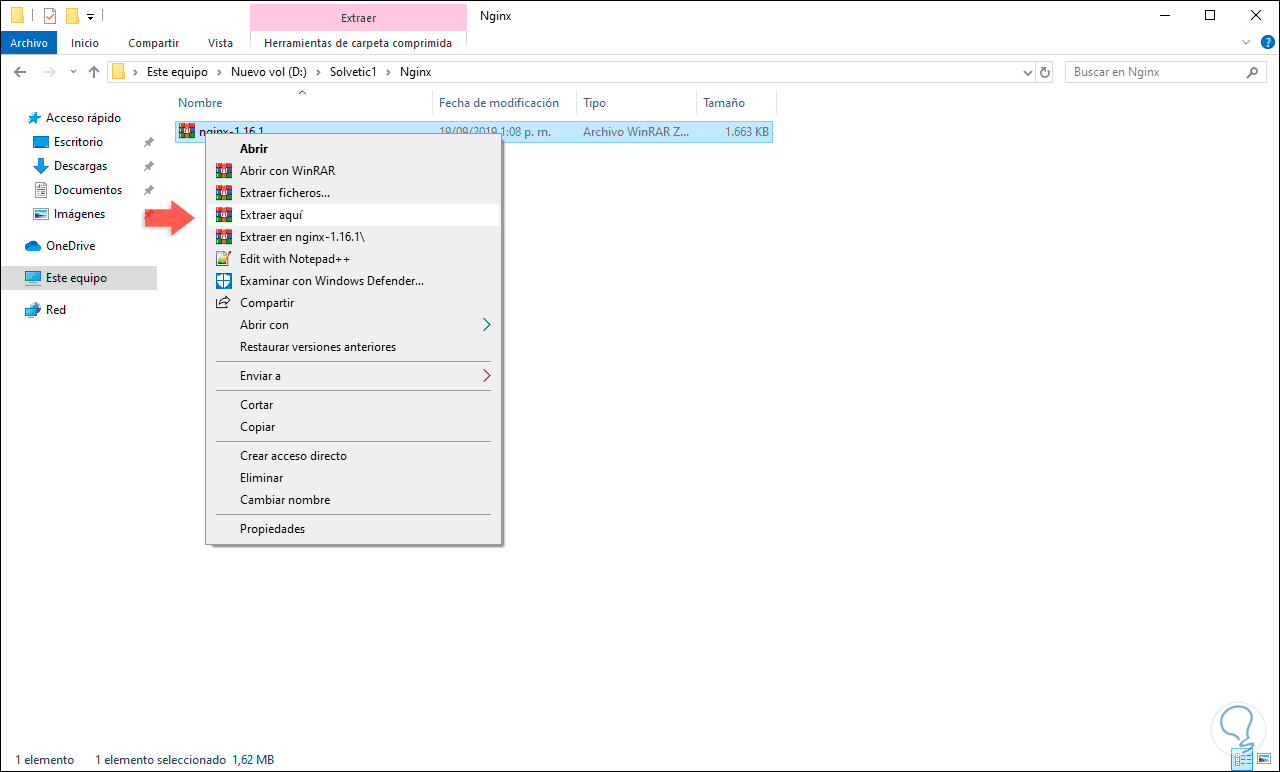Viewport: 1280px width, 772px height.
Task: Choose Restaurar versiones anteriores
Action: [x=354, y=347]
